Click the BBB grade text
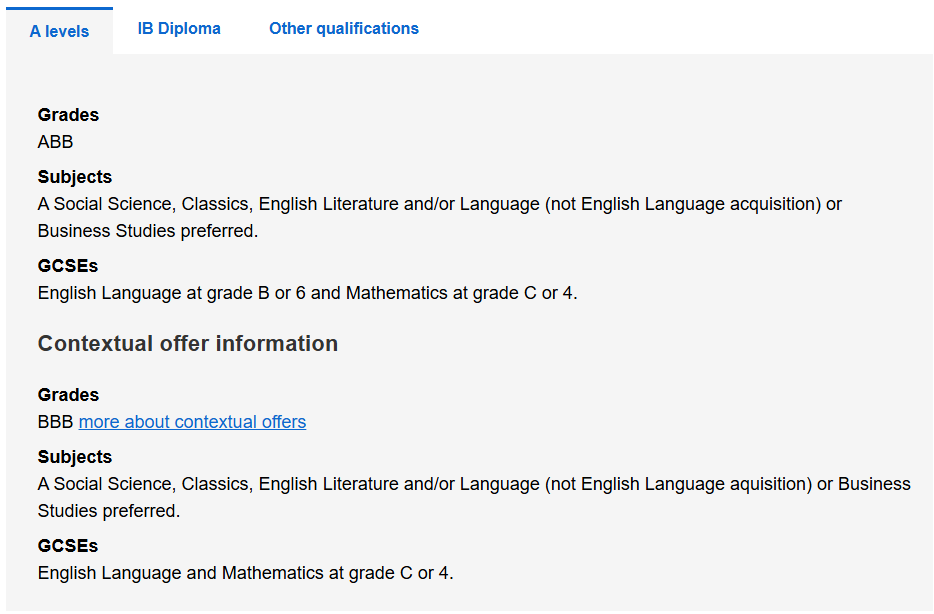 tap(56, 422)
